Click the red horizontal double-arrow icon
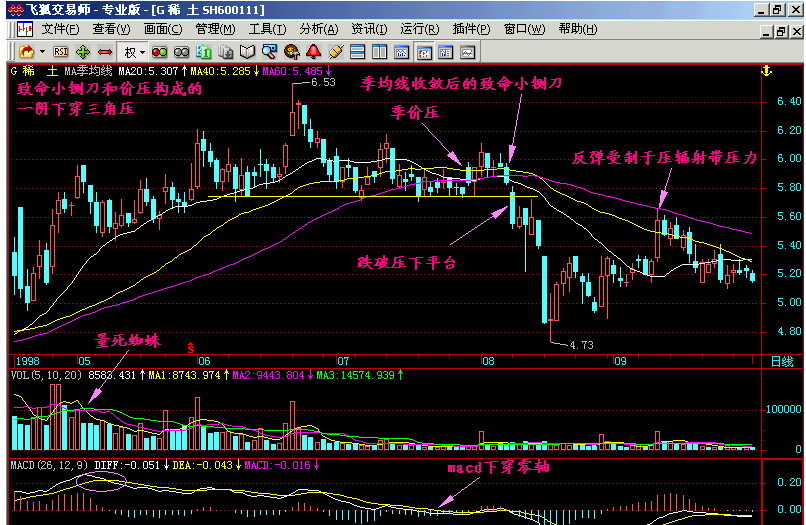The image size is (806, 525). 105,52
